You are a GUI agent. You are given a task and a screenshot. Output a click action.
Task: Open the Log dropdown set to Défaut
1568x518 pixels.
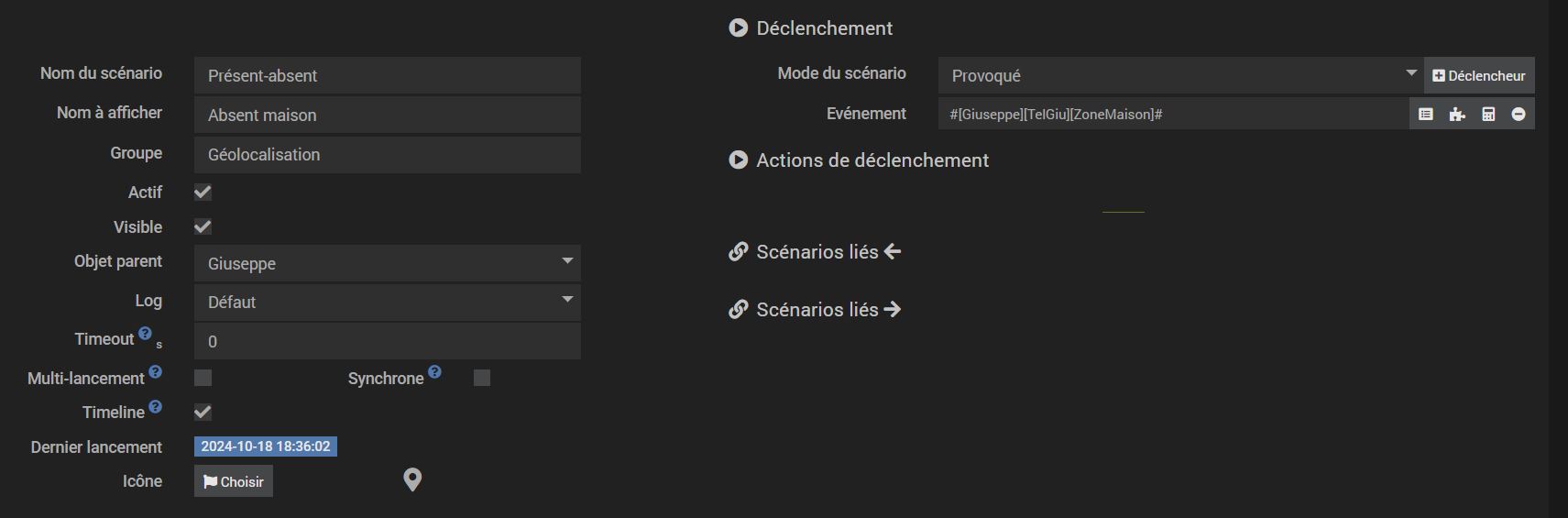(x=388, y=303)
